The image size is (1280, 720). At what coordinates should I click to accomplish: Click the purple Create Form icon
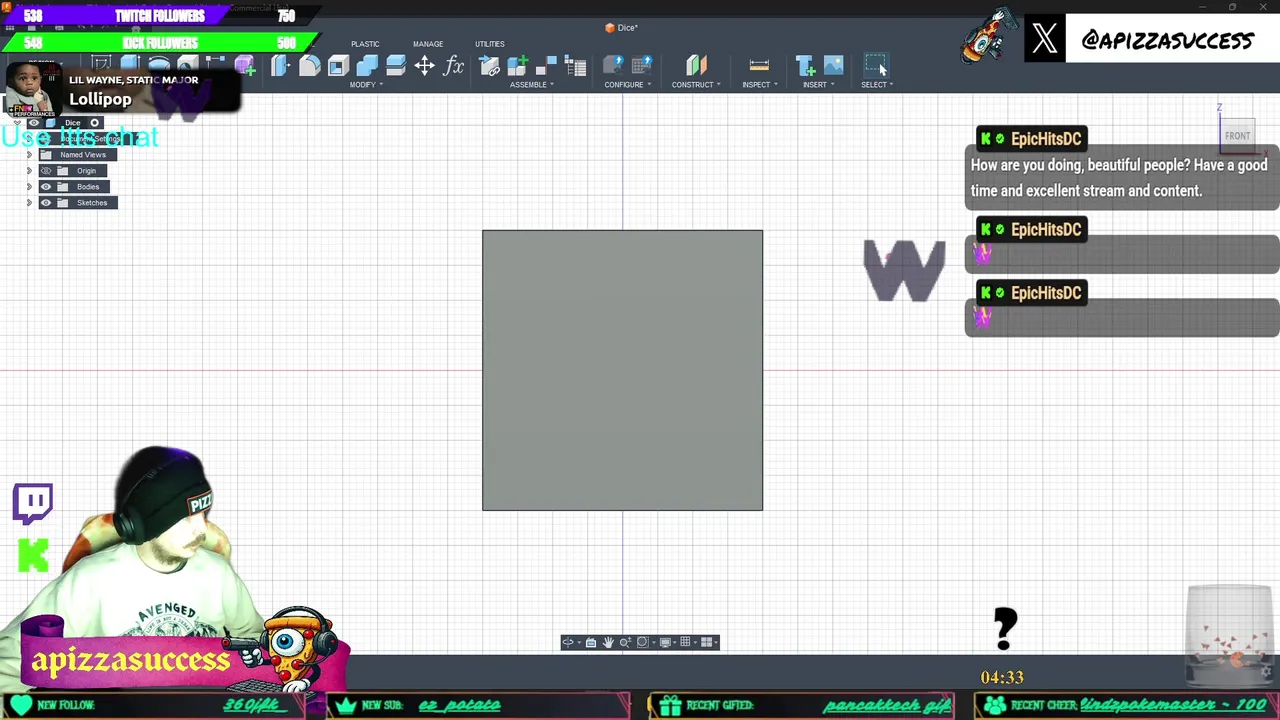click(246, 66)
